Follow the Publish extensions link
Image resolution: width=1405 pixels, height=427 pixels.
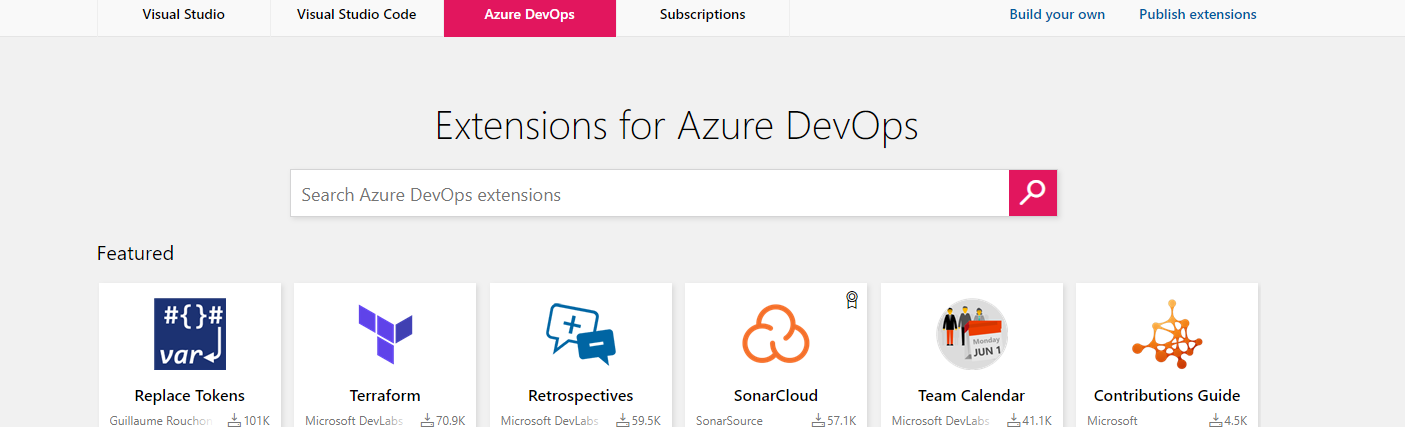(x=1198, y=15)
